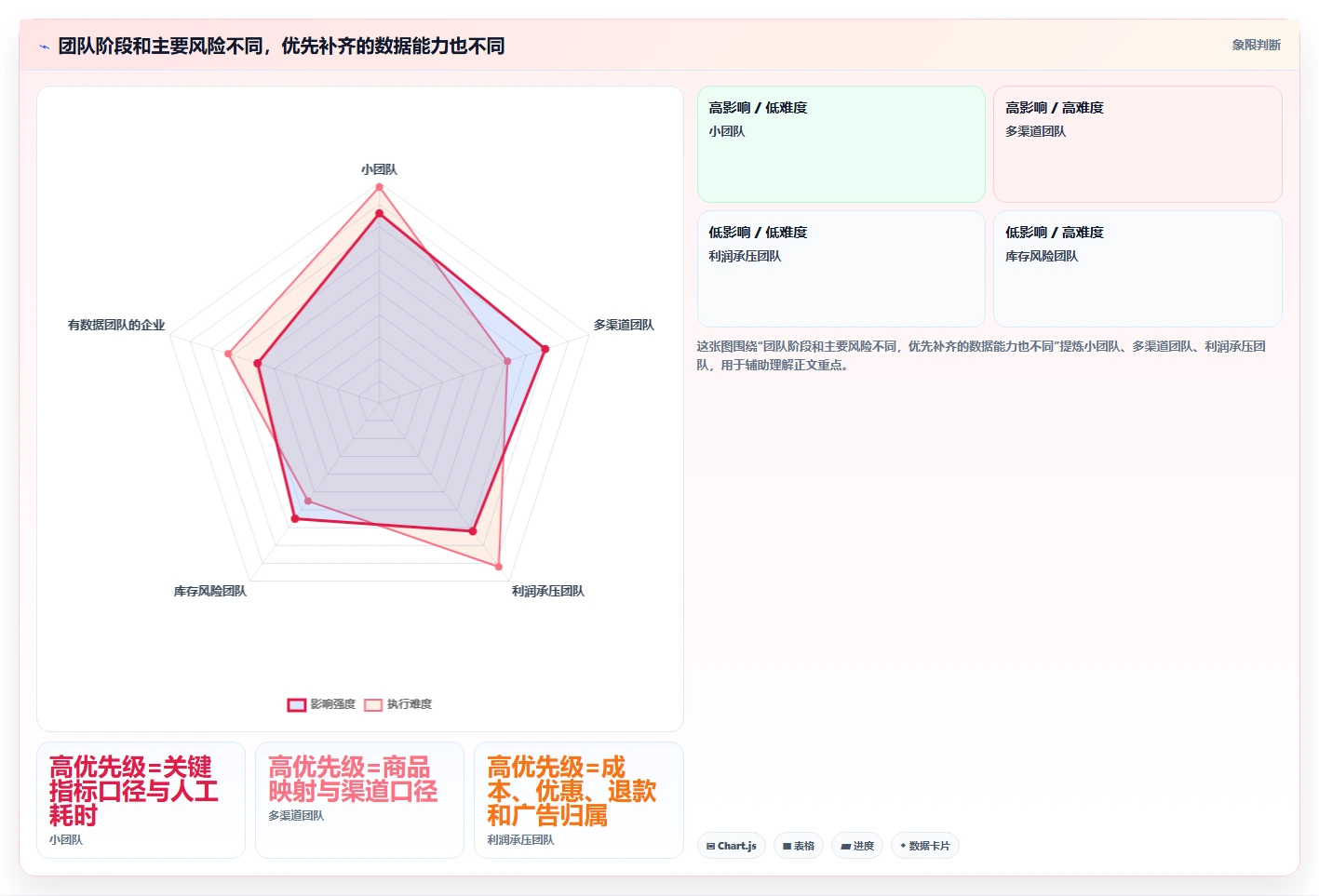Click the 影响强度 data point on 多渠道团队 axis
The width and height of the screenshot is (1319, 896).
545,349
